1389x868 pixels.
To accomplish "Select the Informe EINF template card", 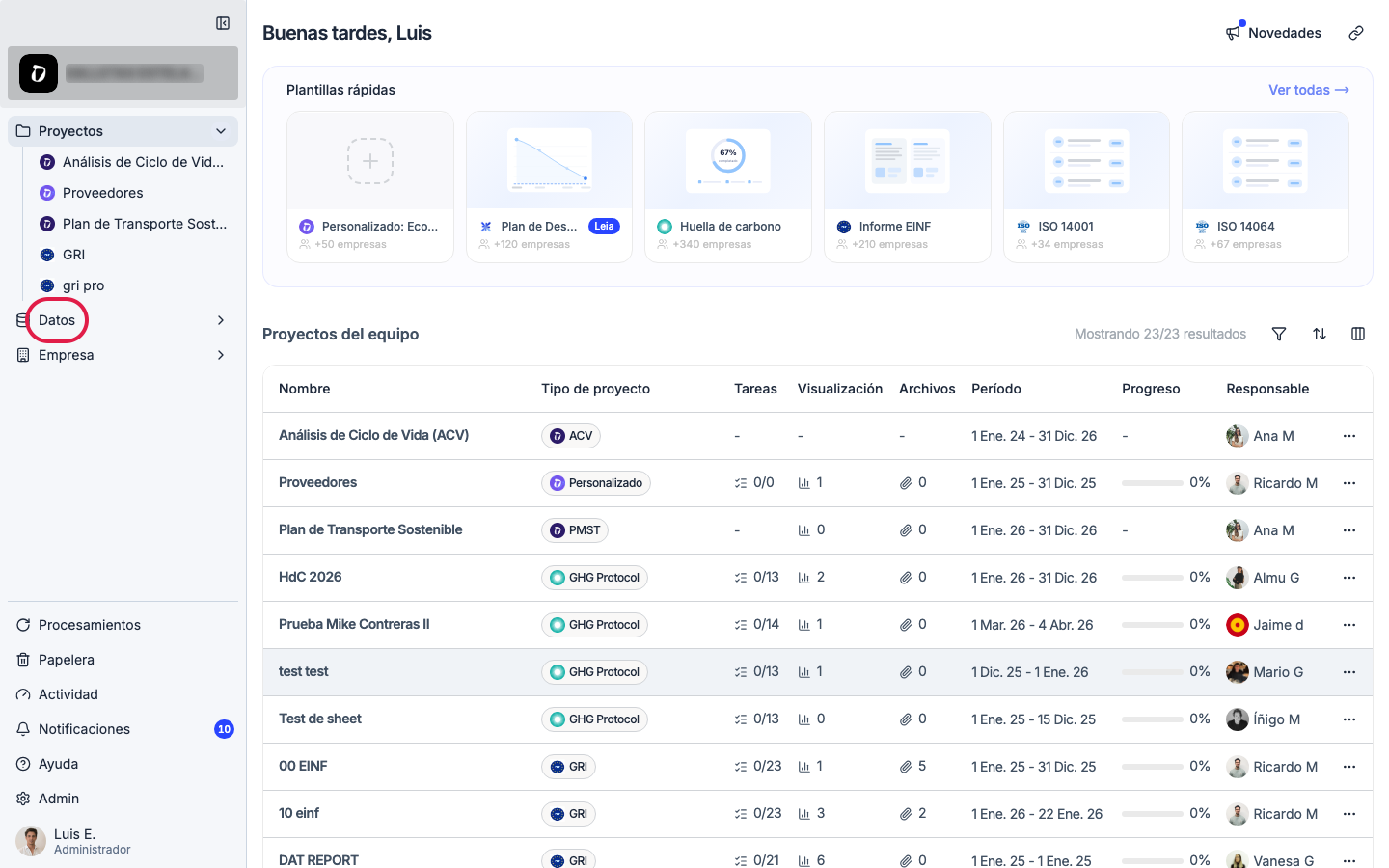I will coord(908,187).
